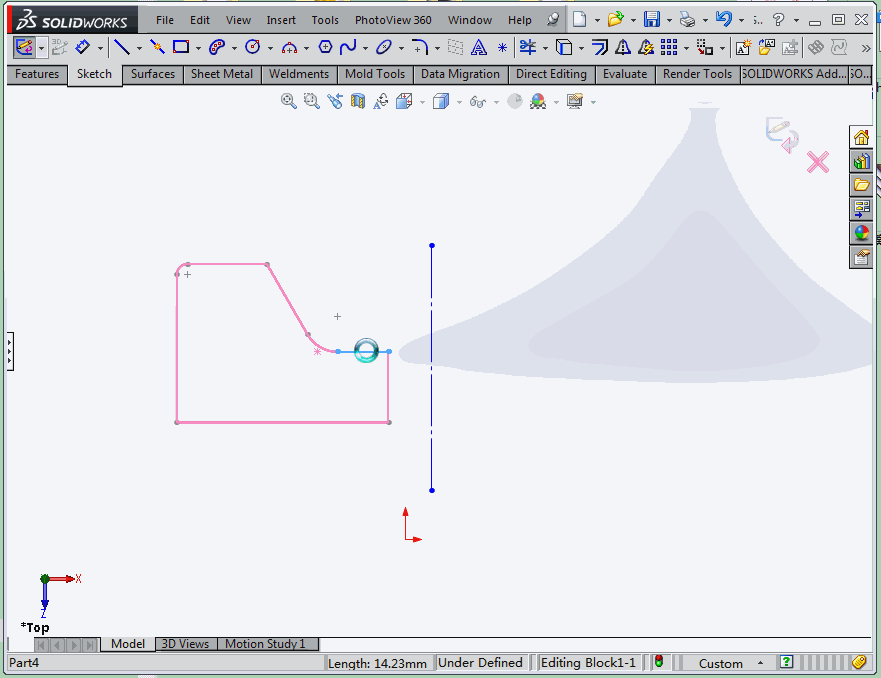The image size is (881, 678).
Task: Select the Slot sketch tool
Action: click(217, 47)
